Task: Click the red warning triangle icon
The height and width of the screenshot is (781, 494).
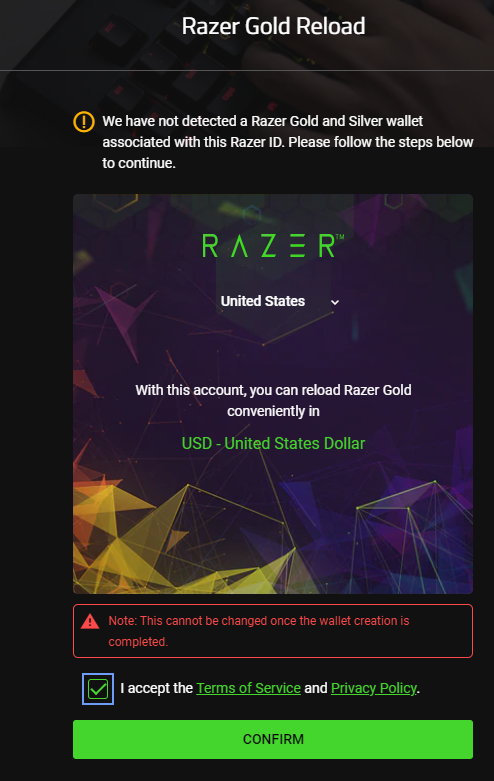Action: coord(90,621)
